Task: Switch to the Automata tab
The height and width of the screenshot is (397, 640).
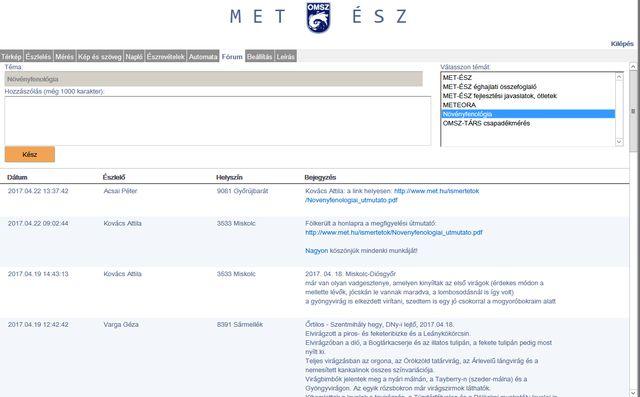Action: [x=203, y=57]
